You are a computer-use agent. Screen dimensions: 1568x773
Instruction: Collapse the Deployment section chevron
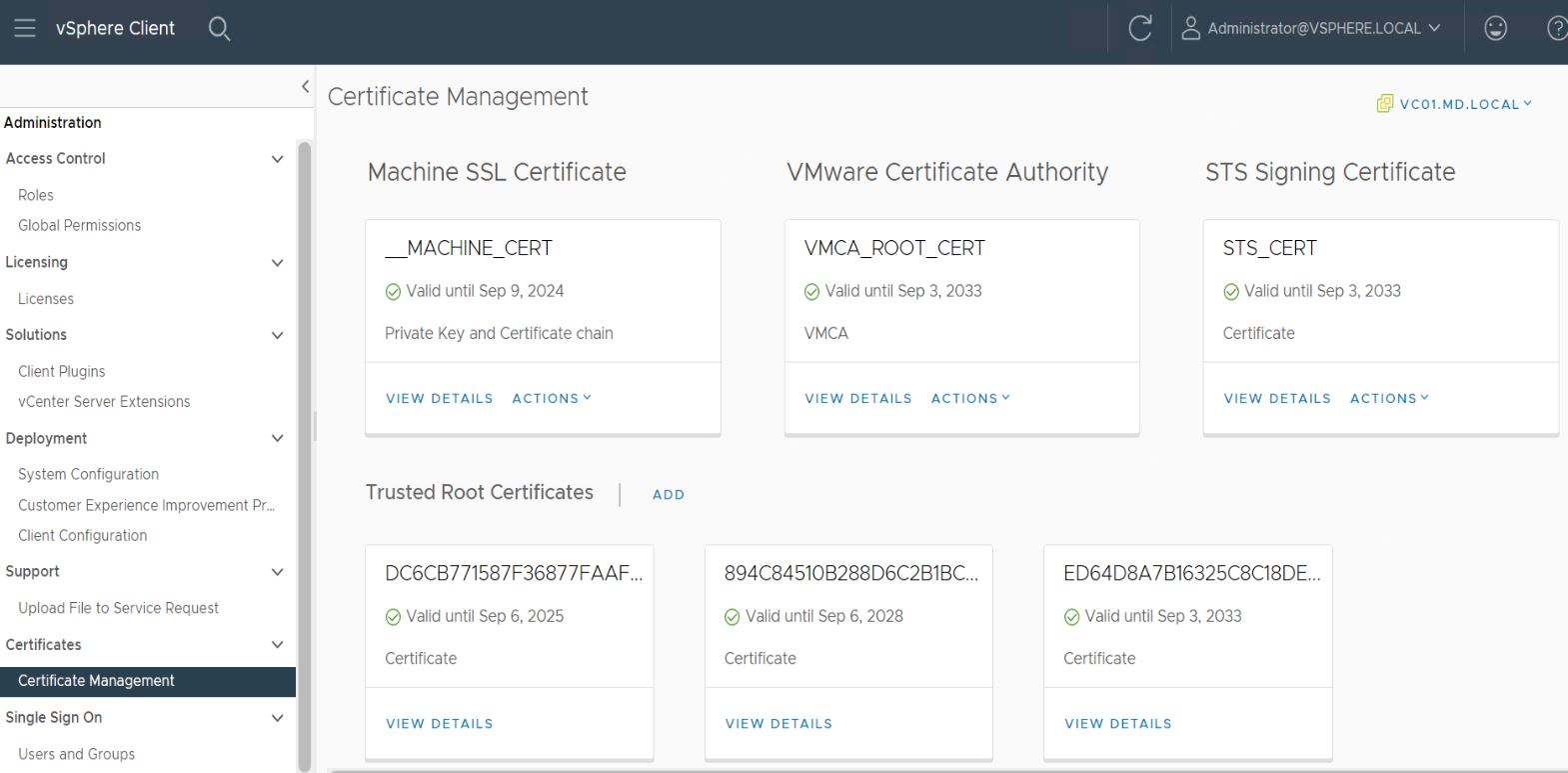tap(277, 438)
